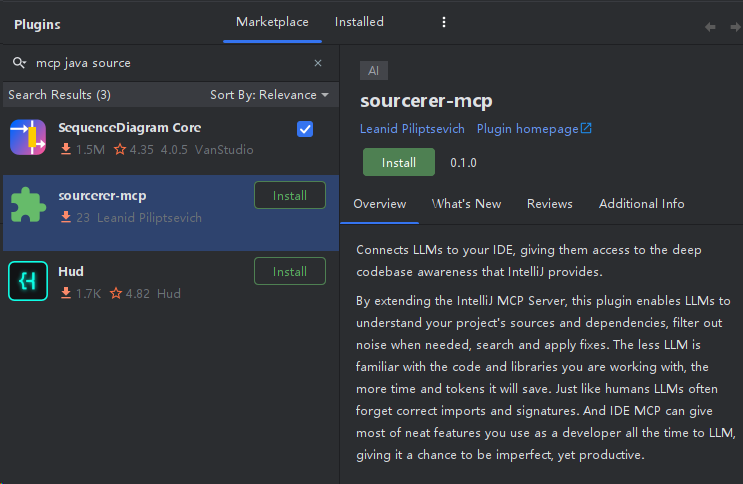Viewport: 743px width, 484px height.
Task: Click the Leanid Piliptsevich text in list row
Action: (149, 218)
